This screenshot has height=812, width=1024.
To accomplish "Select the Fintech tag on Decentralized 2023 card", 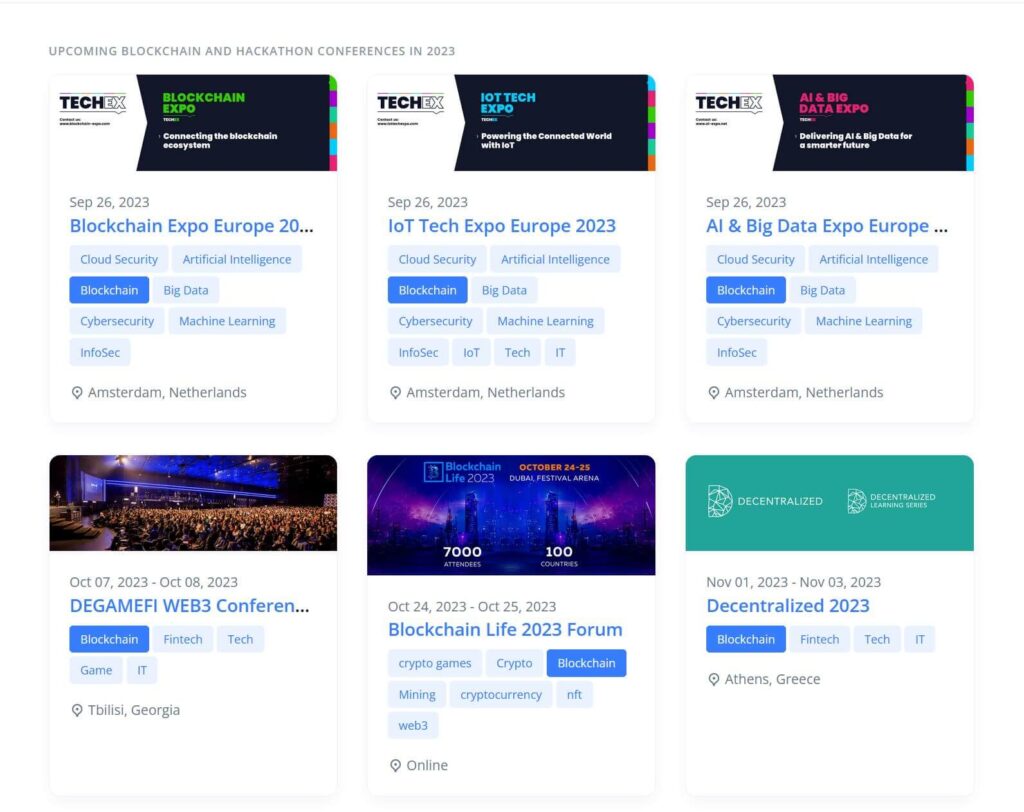I will tap(820, 640).
